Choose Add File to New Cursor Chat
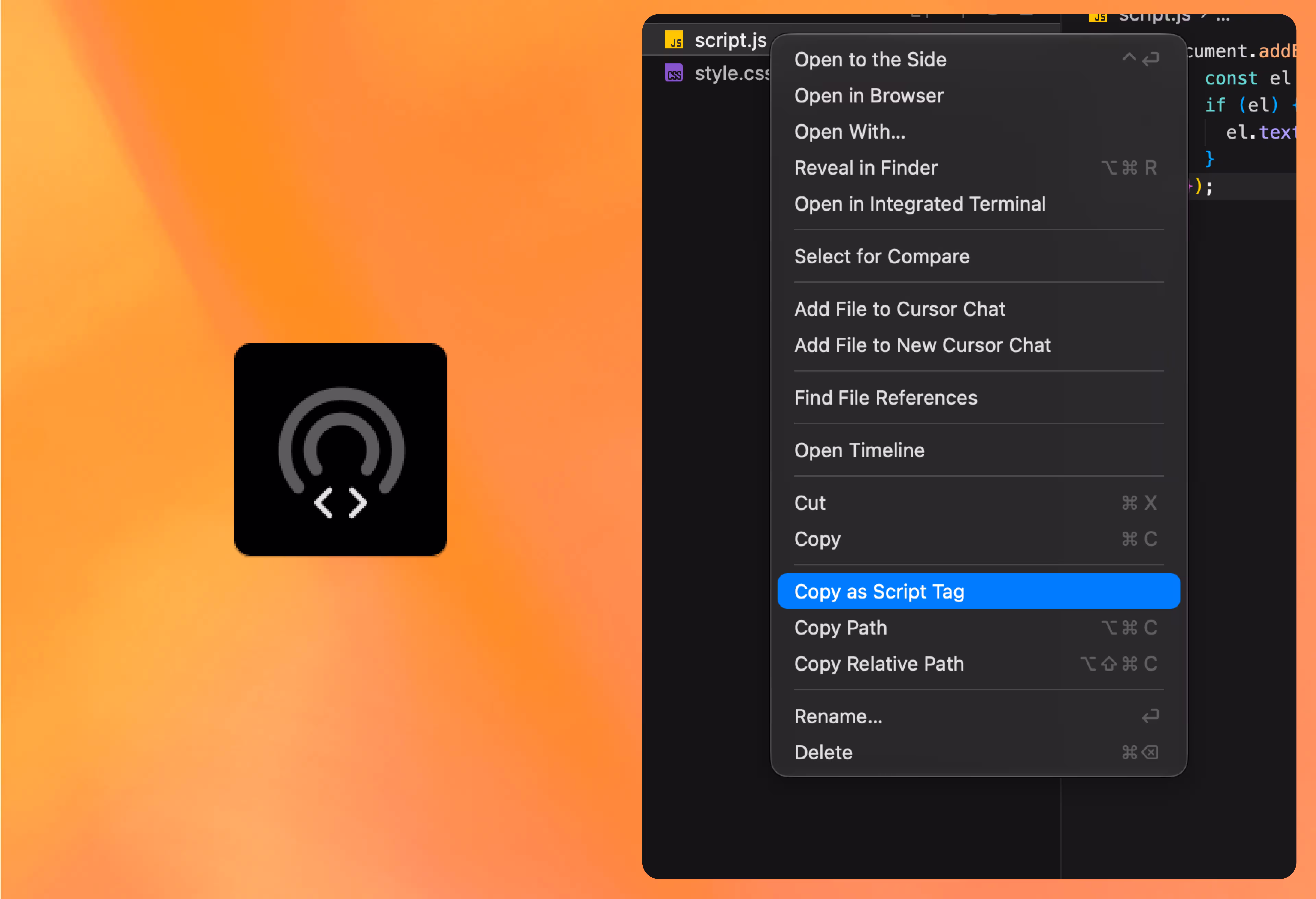The height and width of the screenshot is (899, 1316). 978,345
